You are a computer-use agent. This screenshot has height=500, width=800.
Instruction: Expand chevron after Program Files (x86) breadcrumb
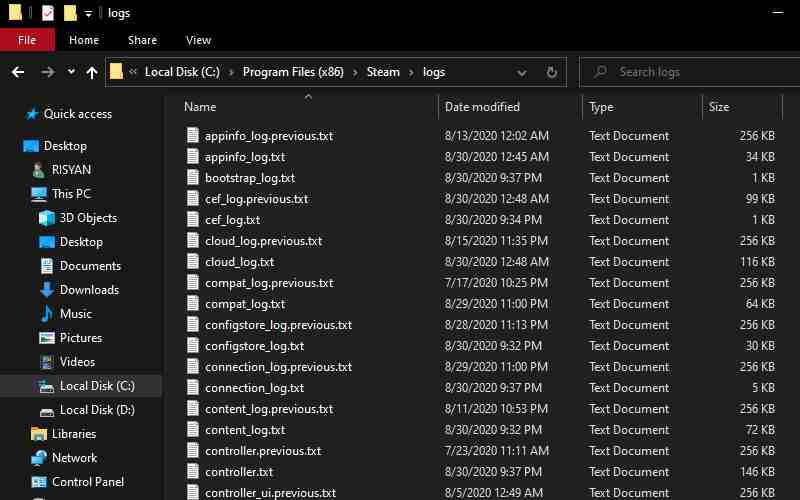point(356,72)
